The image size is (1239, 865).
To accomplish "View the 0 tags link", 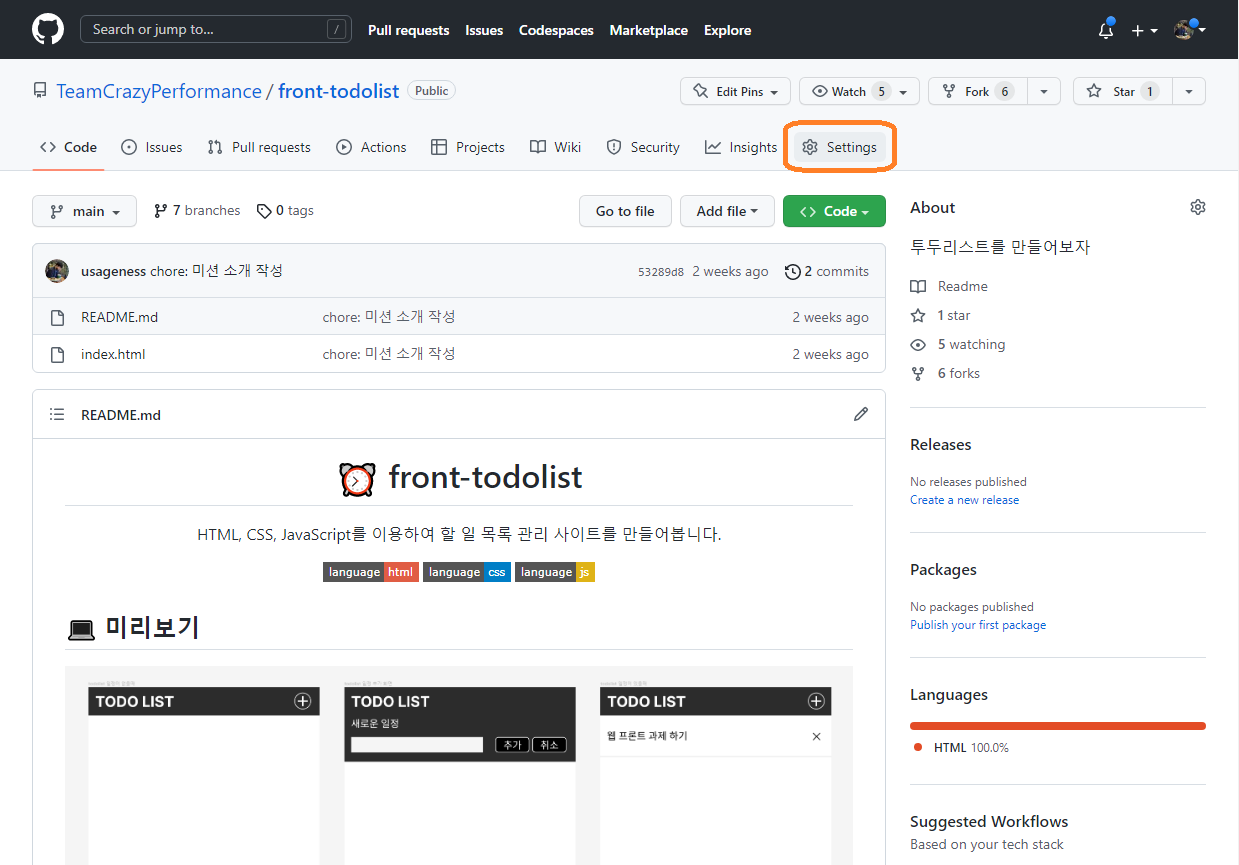I will [x=285, y=211].
